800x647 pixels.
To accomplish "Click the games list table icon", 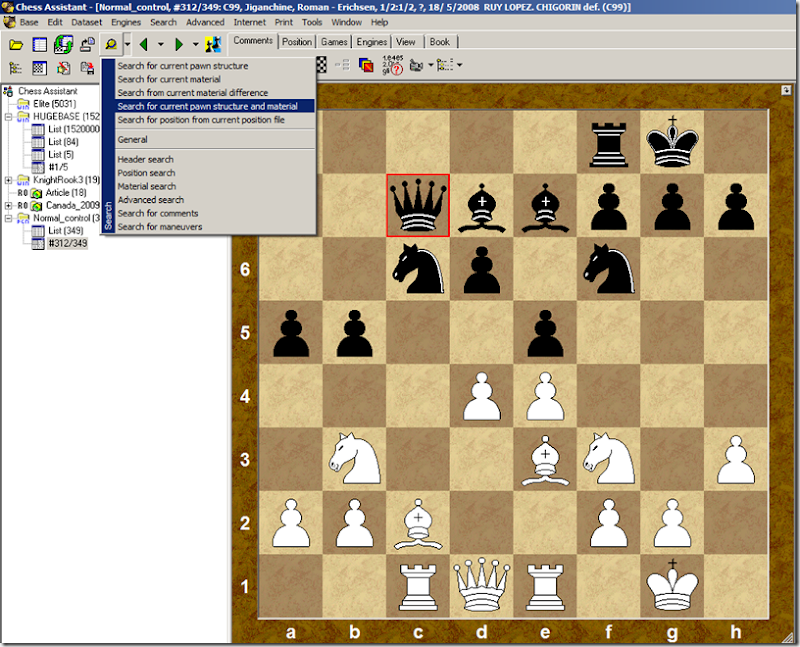I will click(x=40, y=45).
